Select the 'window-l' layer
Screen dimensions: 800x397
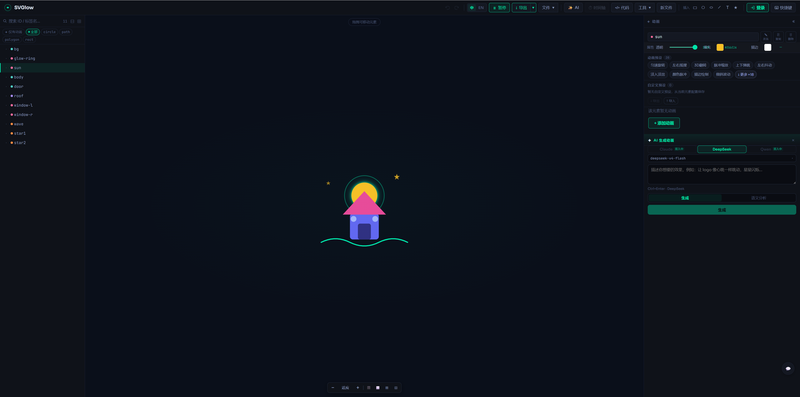42,105
